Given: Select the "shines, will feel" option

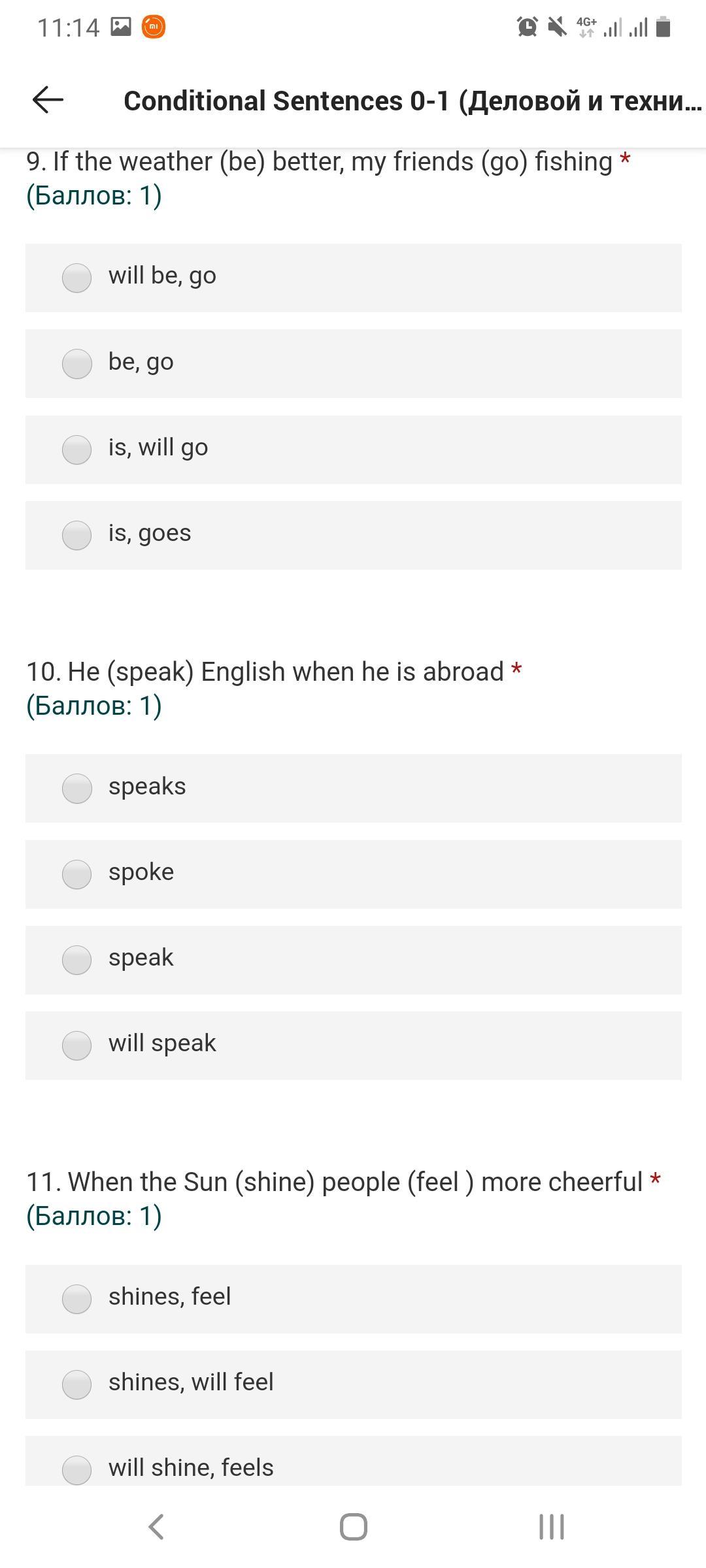Looking at the screenshot, I should coord(77,1384).
